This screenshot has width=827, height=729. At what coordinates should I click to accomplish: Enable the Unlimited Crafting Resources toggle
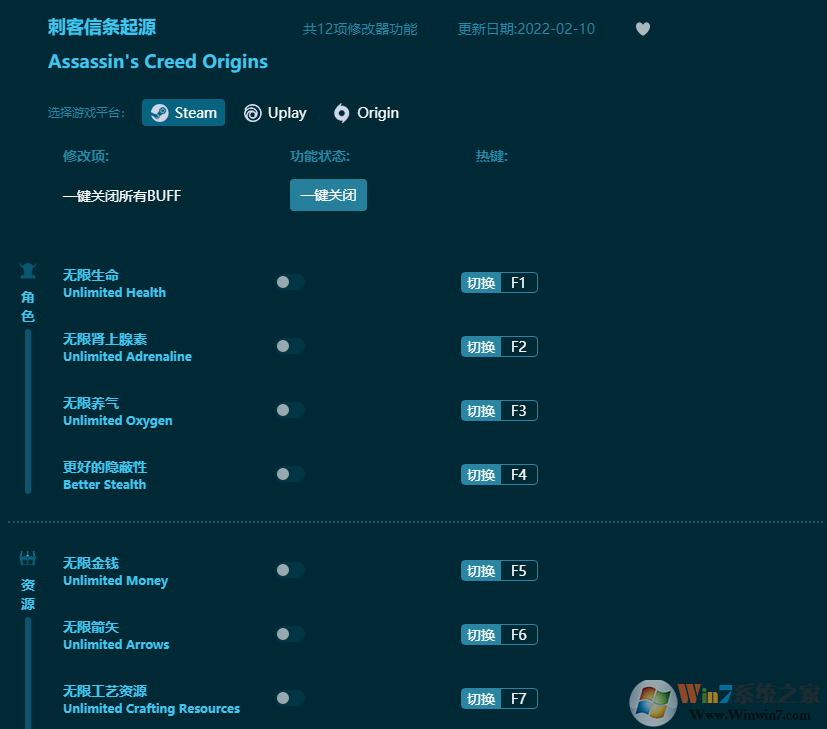point(290,698)
